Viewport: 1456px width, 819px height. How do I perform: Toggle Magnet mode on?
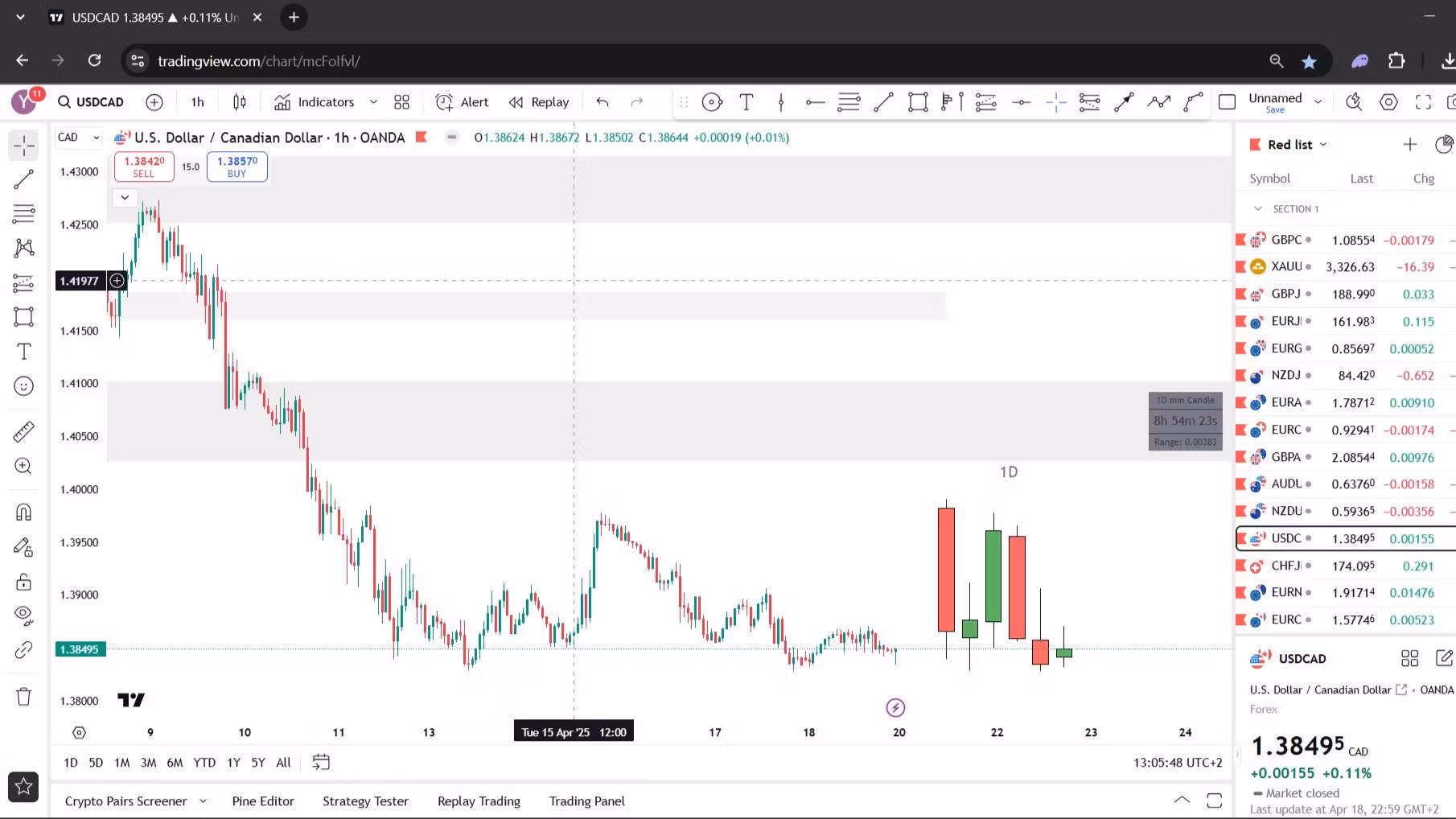24,512
